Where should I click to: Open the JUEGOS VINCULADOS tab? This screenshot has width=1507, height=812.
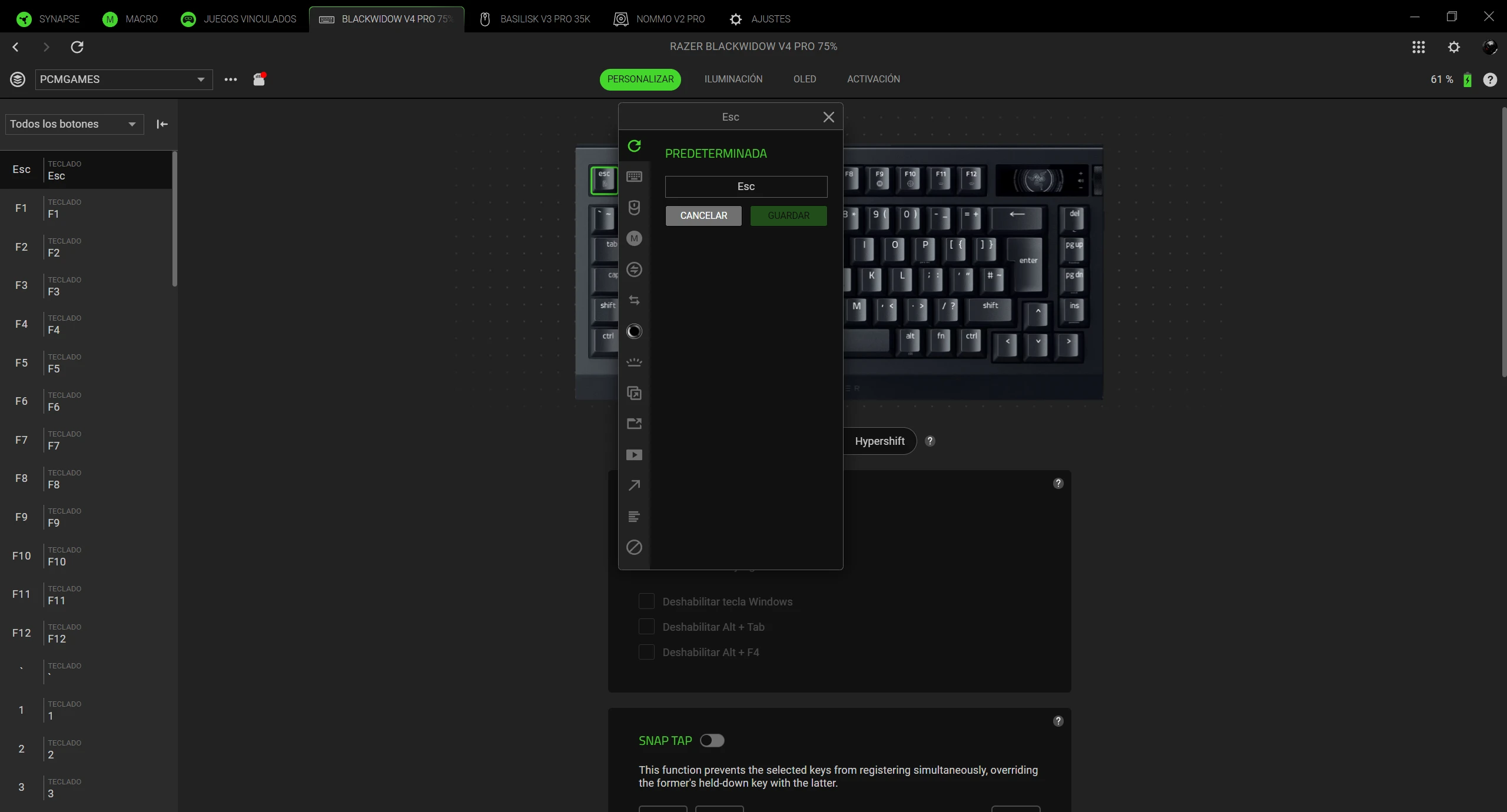pos(238,19)
